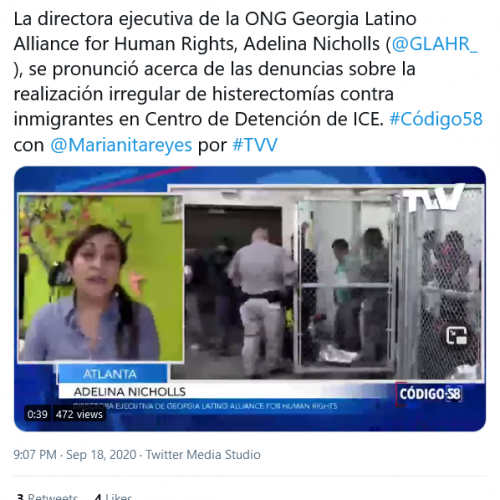The width and height of the screenshot is (500, 500).
Task: Open the #TVV hashtag link
Action: point(255,145)
